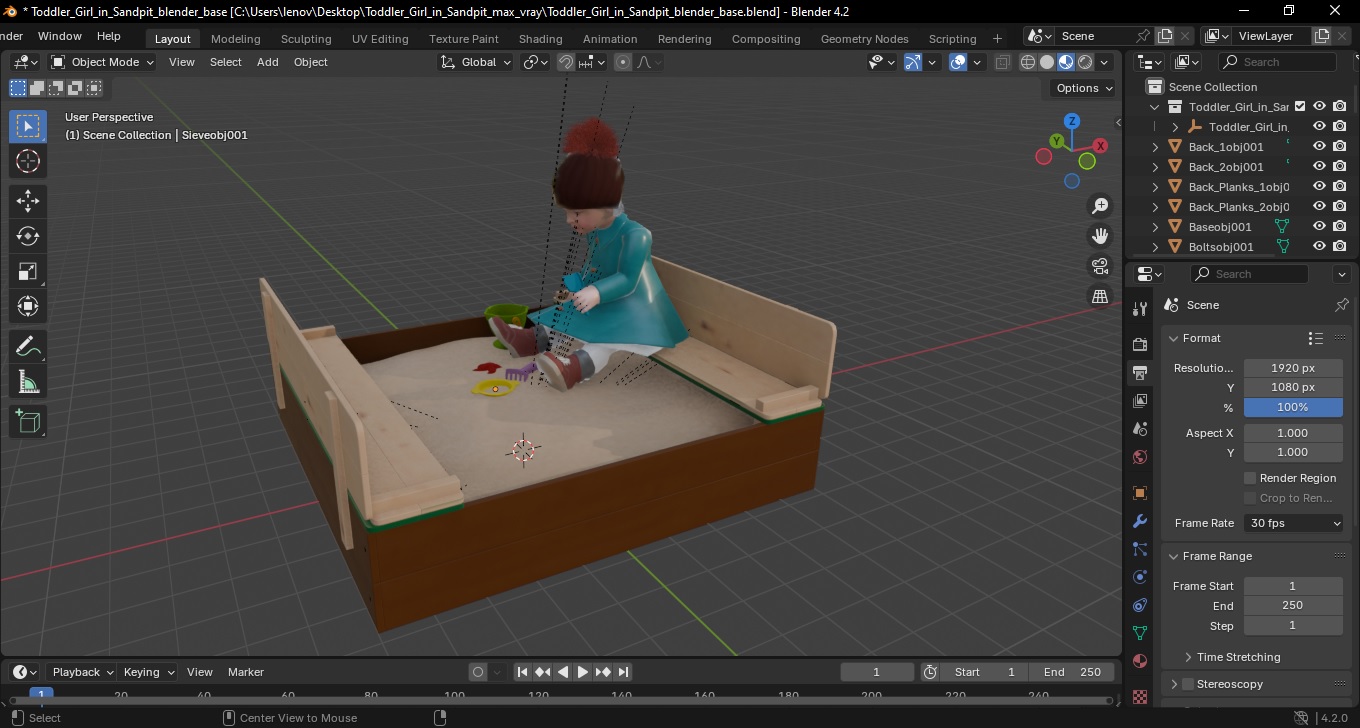This screenshot has width=1360, height=728.
Task: Open the Scene properties tab
Action: pos(1140,428)
